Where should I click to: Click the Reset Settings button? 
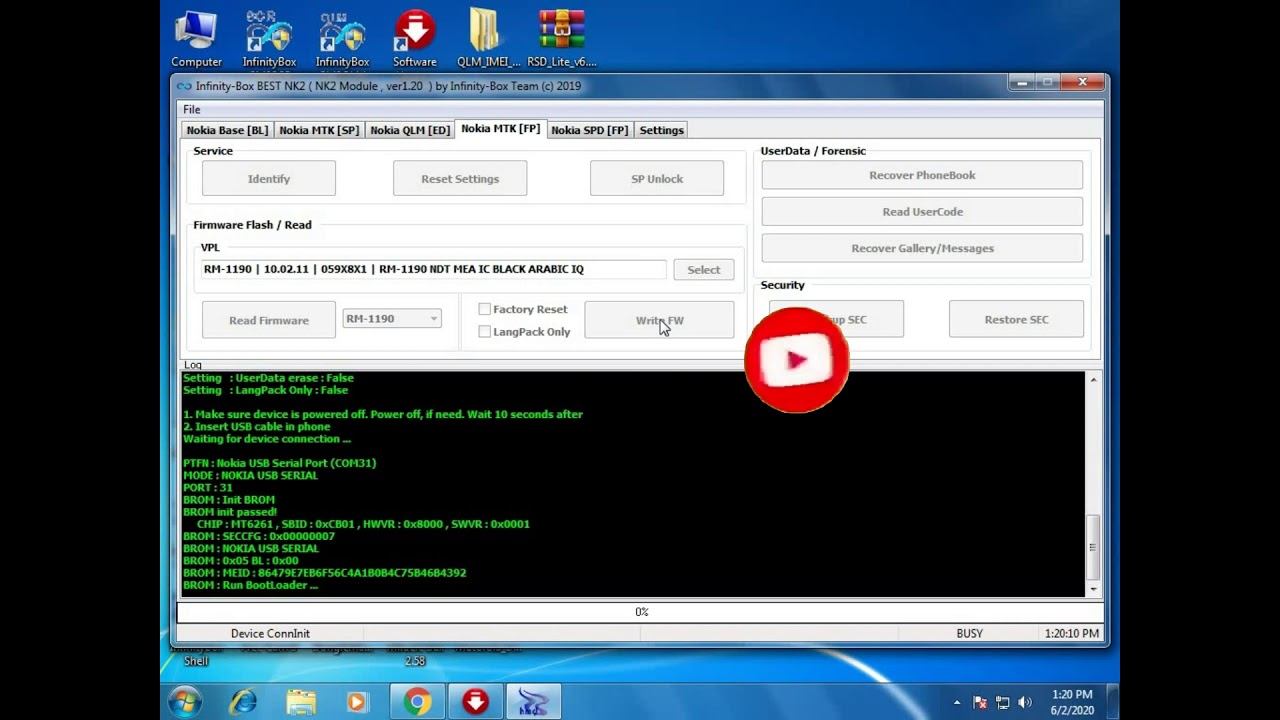(460, 179)
